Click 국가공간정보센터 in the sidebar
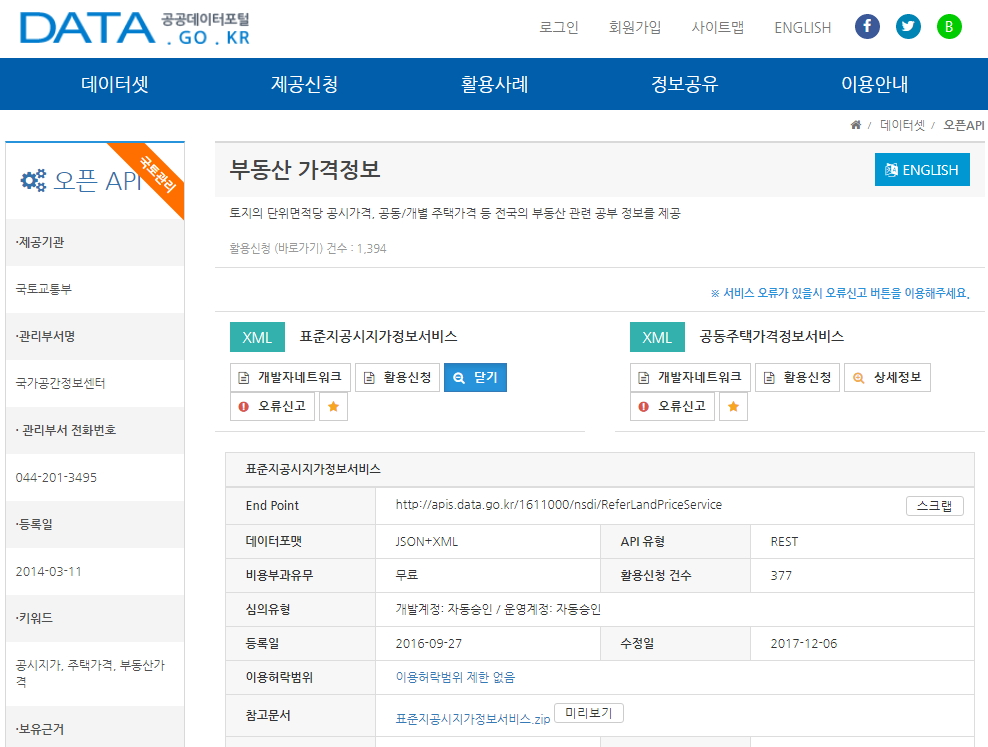This screenshot has width=988, height=747. (60, 383)
